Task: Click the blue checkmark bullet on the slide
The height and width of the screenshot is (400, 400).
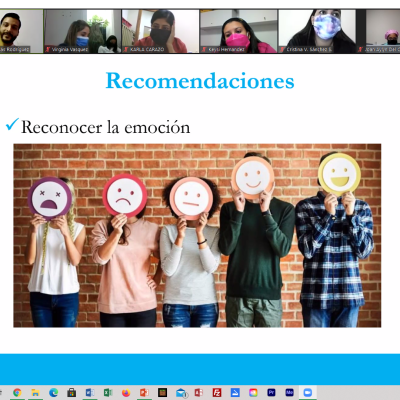Action: (x=12, y=125)
